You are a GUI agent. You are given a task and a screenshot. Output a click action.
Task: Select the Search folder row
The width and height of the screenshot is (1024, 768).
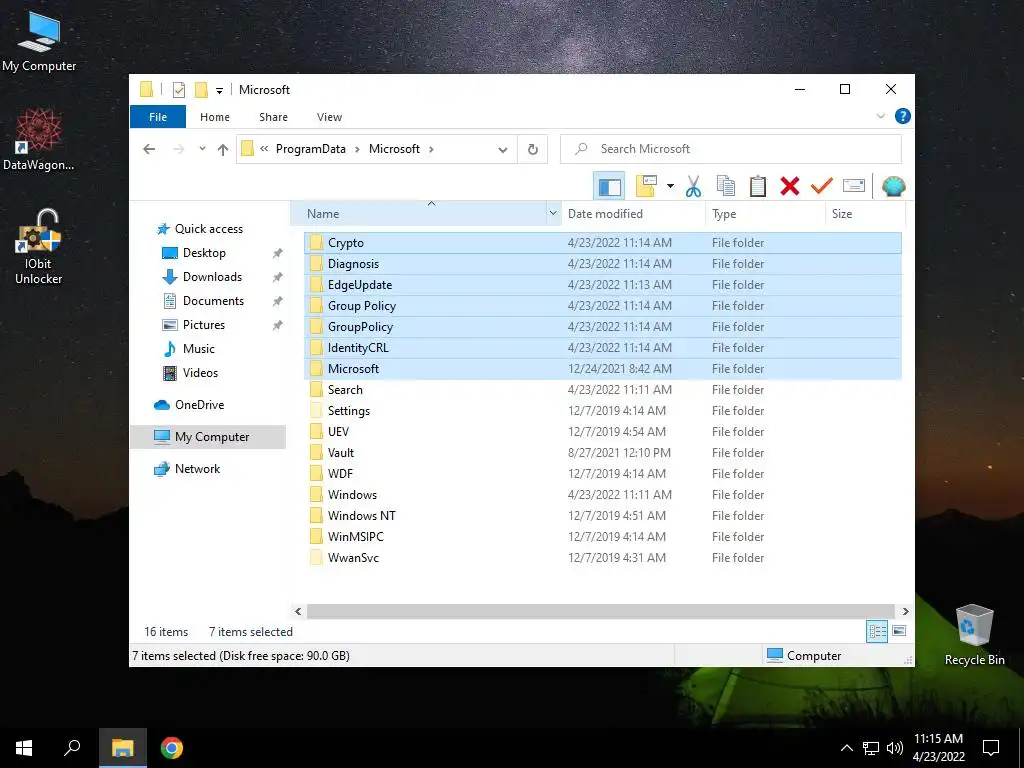tap(603, 390)
